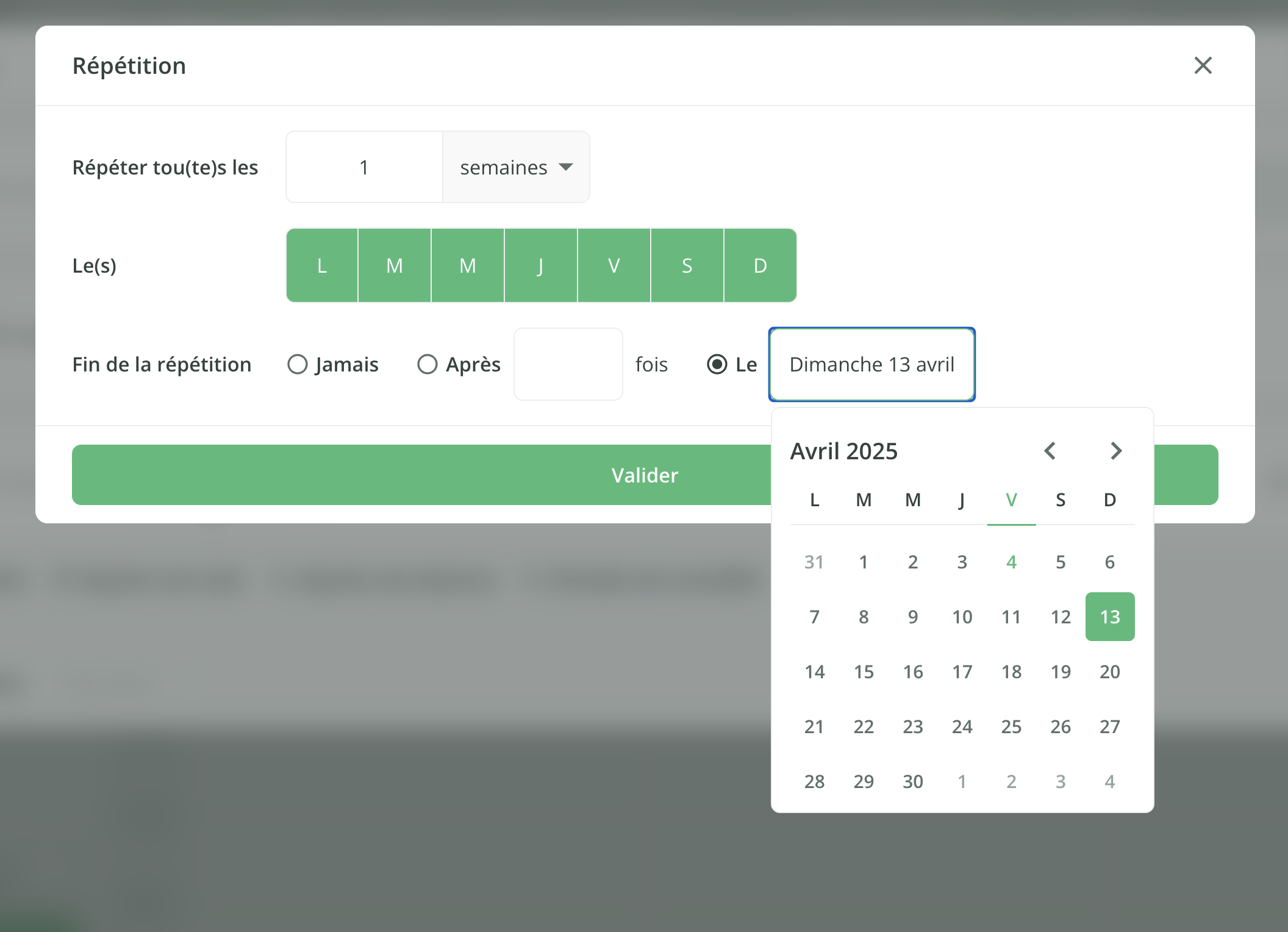This screenshot has height=932, width=1288.
Task: Open the semaines unit dropdown
Action: (x=515, y=167)
